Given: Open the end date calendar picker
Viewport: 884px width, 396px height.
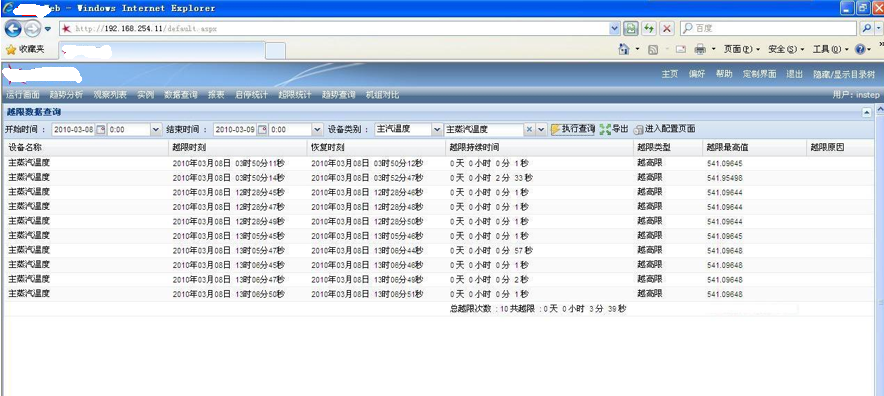Looking at the screenshot, I should click(262, 130).
